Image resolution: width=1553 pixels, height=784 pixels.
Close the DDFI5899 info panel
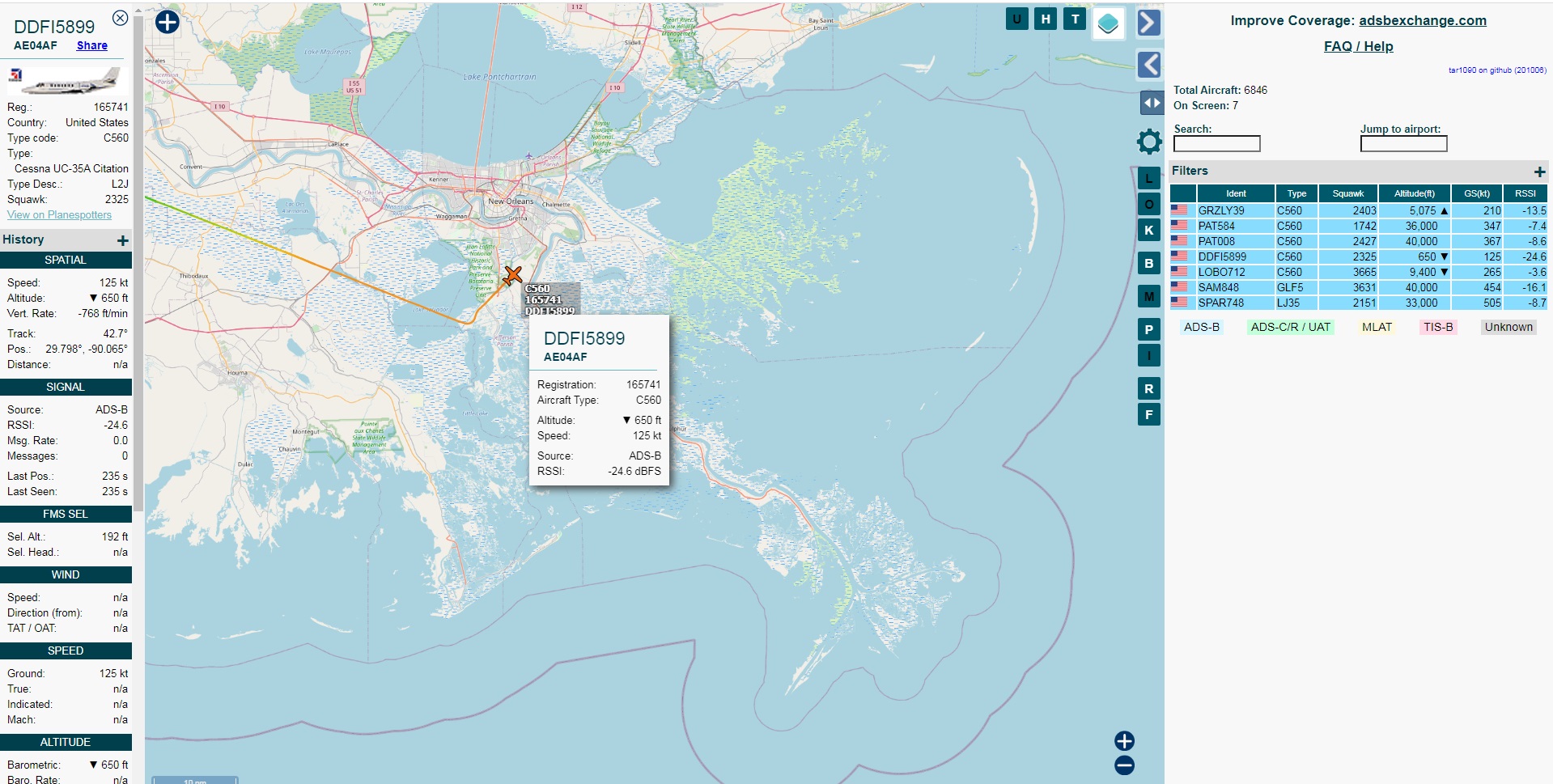coord(120,18)
